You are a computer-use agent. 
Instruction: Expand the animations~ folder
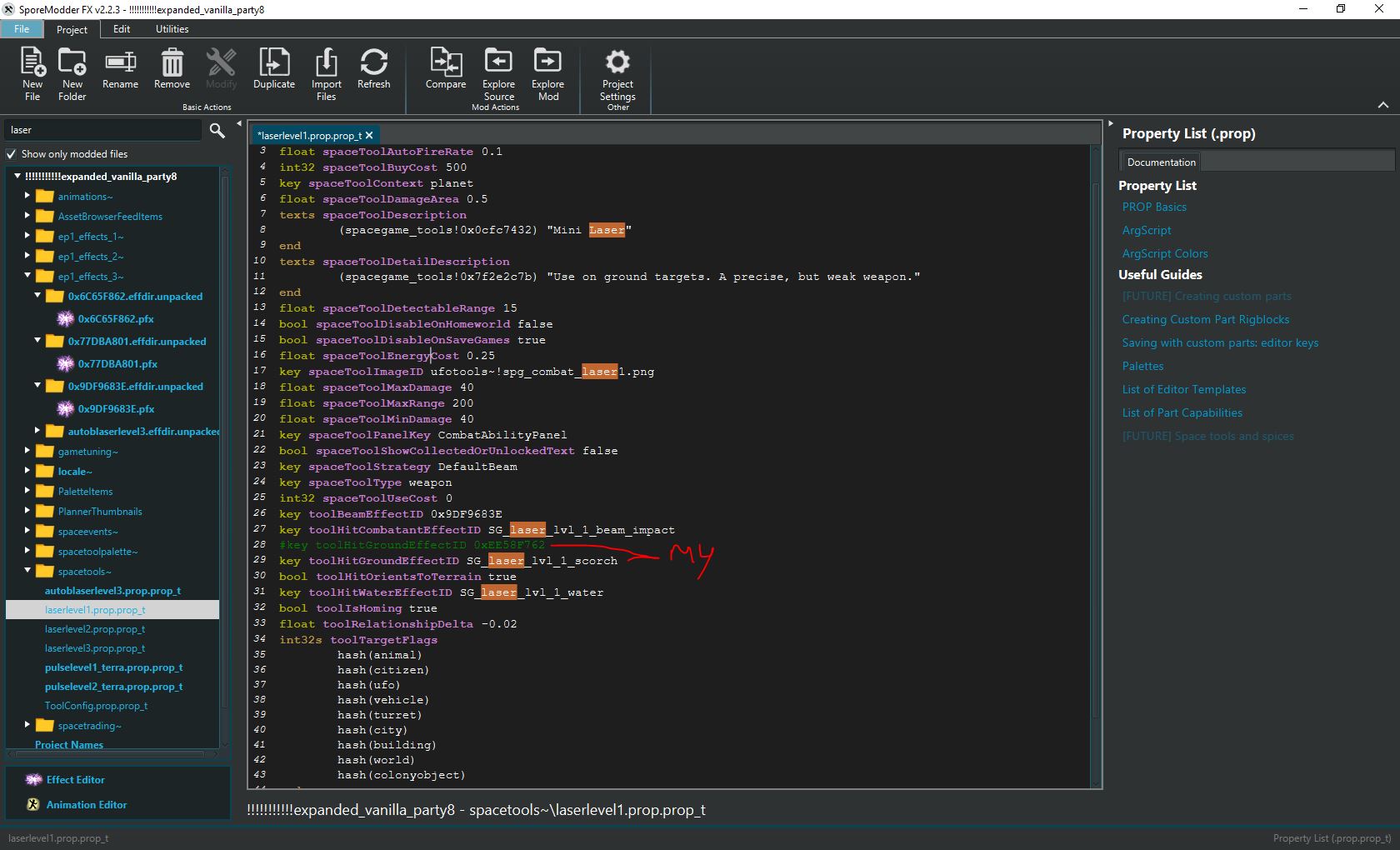click(x=27, y=196)
